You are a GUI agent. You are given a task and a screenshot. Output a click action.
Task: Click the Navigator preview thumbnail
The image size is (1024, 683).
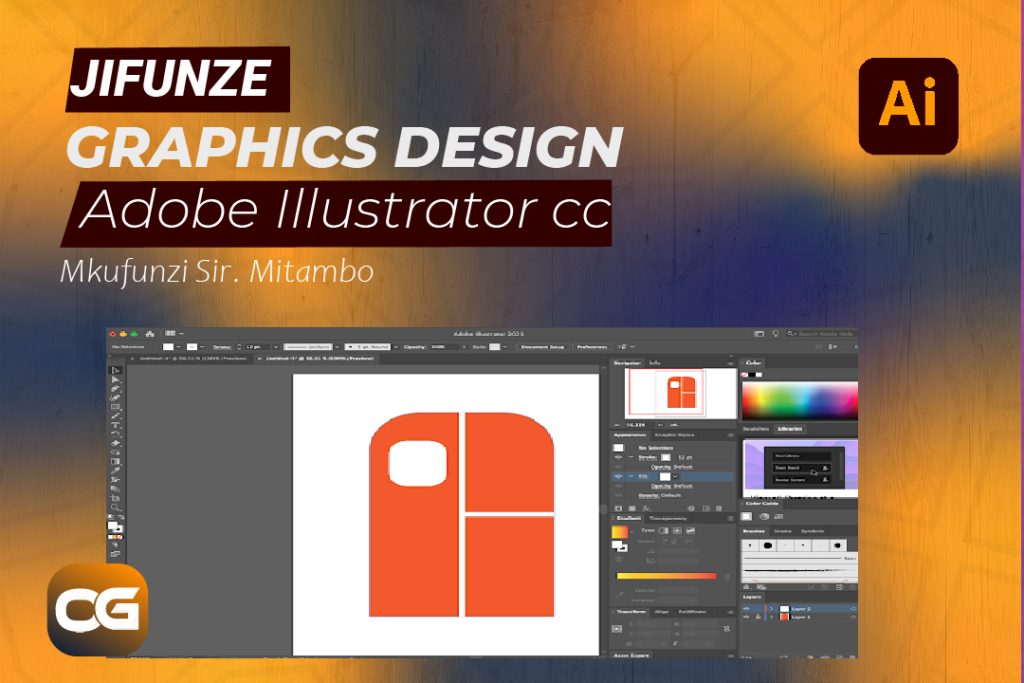point(680,393)
